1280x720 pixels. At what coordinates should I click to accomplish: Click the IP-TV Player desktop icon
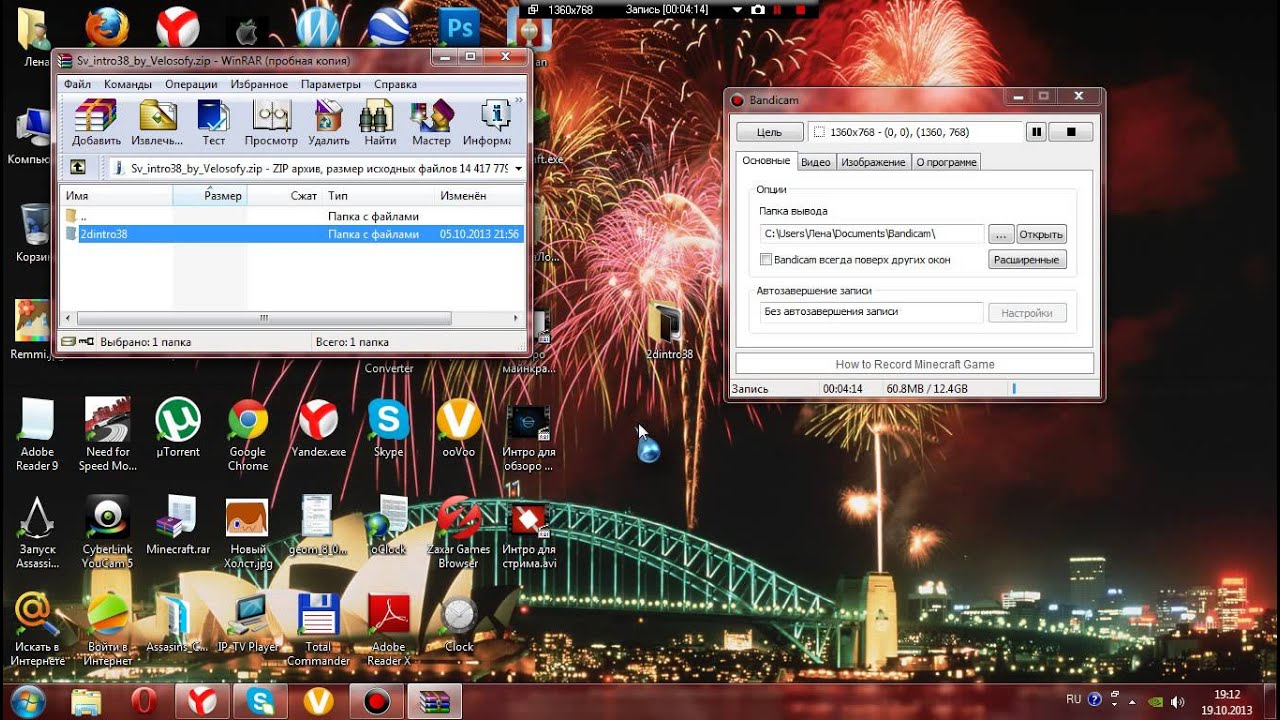pyautogui.click(x=247, y=623)
